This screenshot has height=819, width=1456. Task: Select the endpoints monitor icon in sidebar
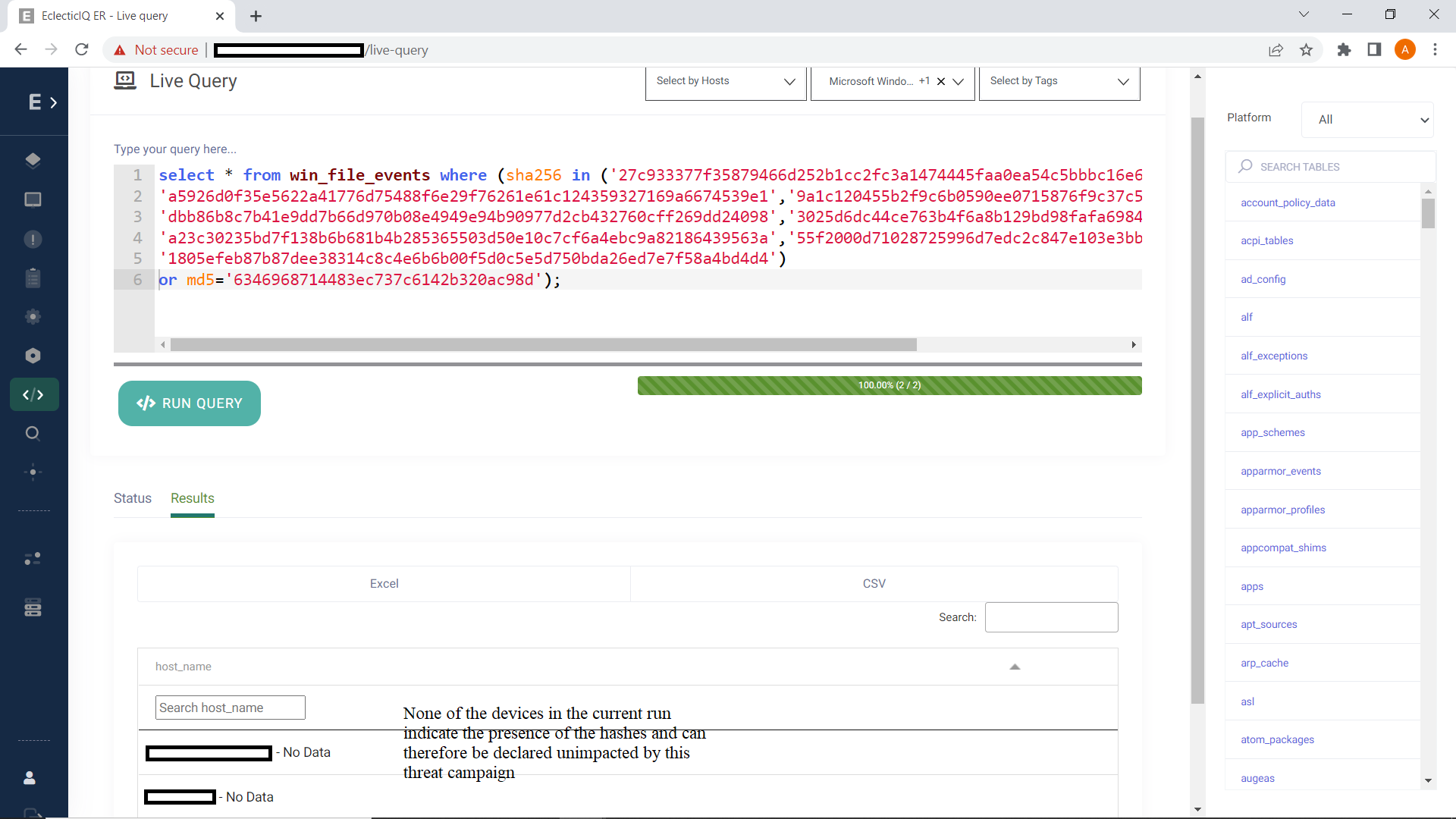(33, 199)
